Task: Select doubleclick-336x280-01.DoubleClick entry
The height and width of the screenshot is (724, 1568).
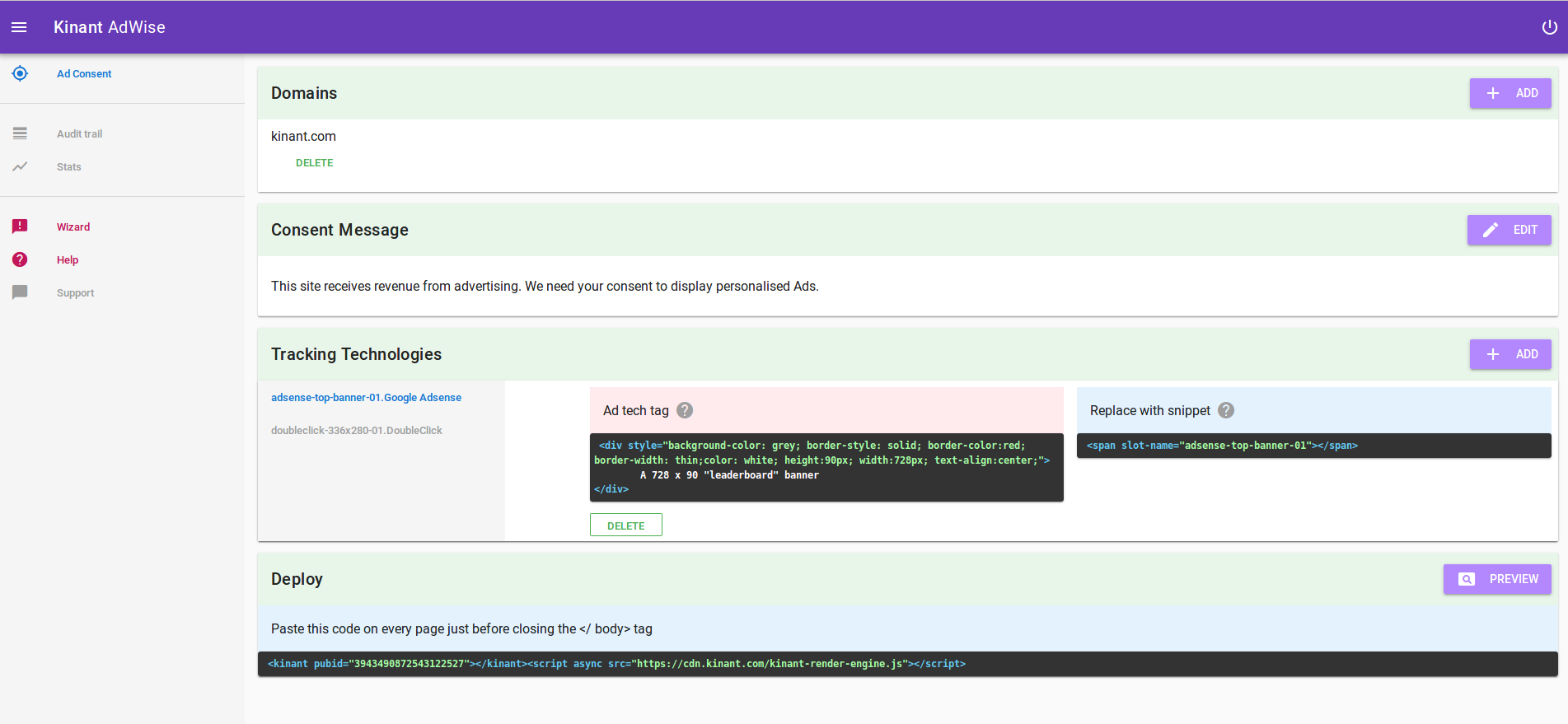Action: 357,430
